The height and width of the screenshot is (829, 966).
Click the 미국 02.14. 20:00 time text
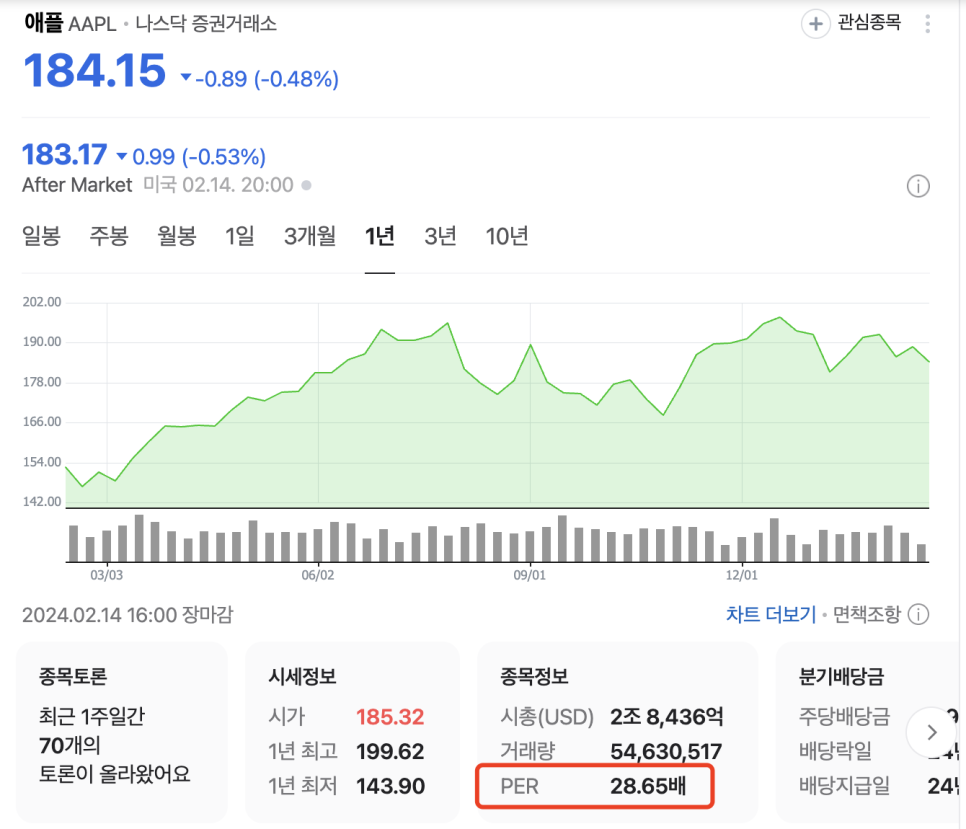pyautogui.click(x=218, y=185)
